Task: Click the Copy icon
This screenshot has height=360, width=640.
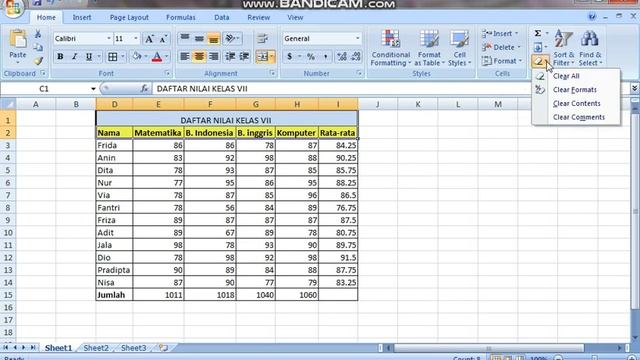Action: coord(38,47)
